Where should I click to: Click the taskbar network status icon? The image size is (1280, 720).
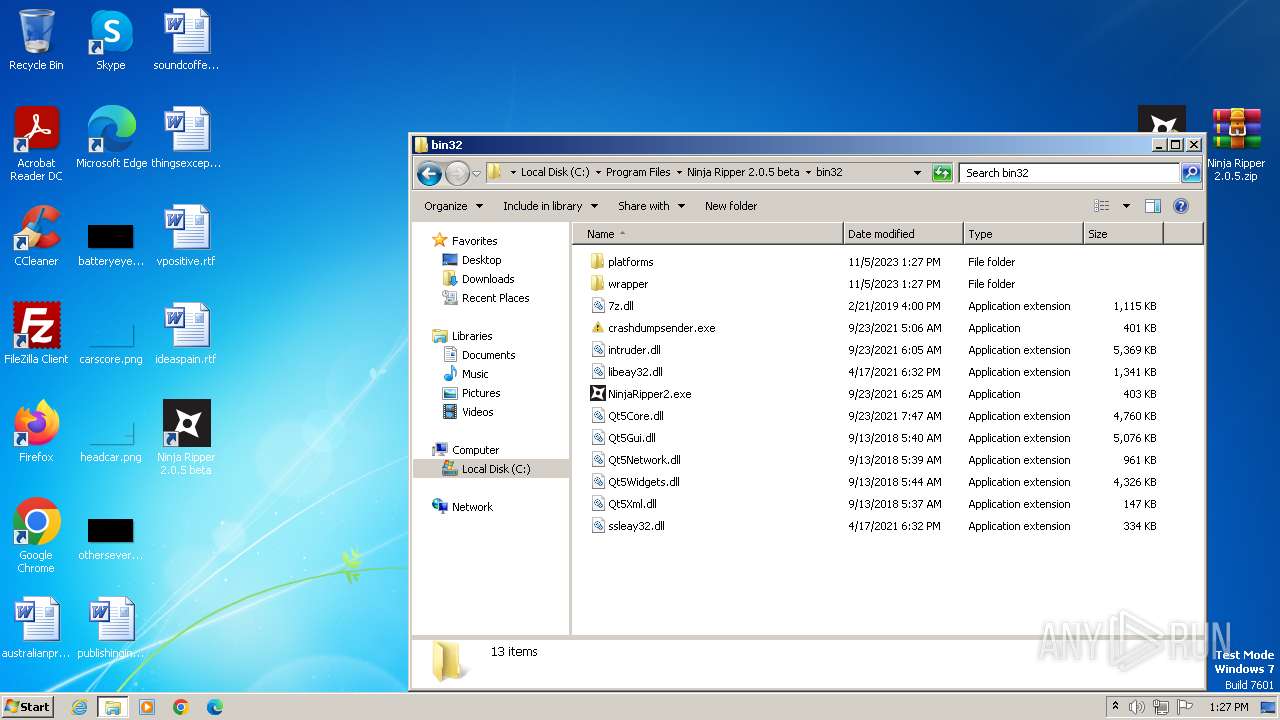tap(1161, 707)
